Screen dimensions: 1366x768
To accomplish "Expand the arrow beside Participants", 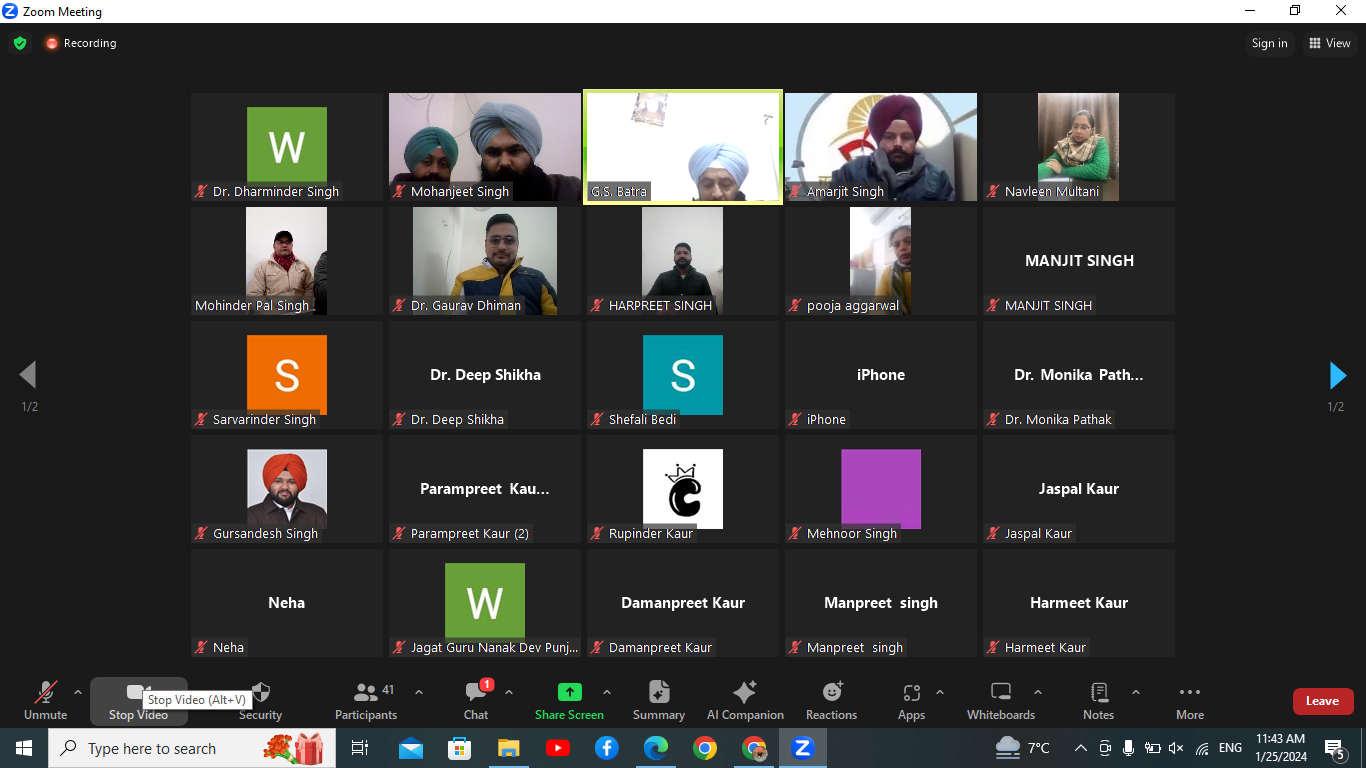I will coord(418,692).
